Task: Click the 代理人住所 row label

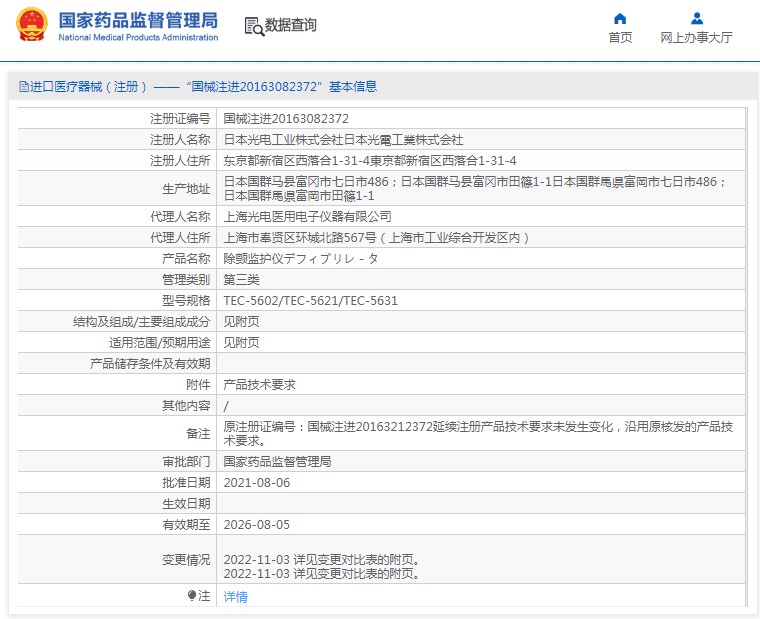Action: click(180, 238)
